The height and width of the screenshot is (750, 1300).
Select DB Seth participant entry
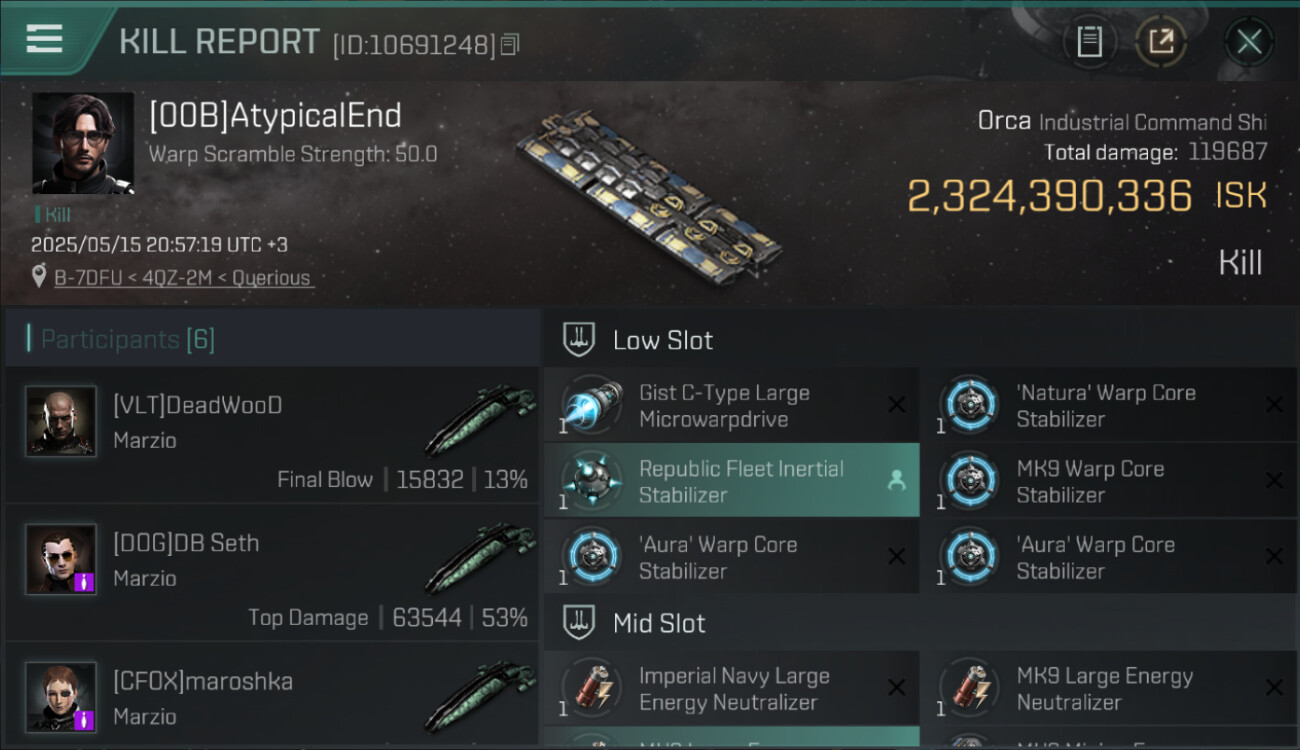pos(272,572)
